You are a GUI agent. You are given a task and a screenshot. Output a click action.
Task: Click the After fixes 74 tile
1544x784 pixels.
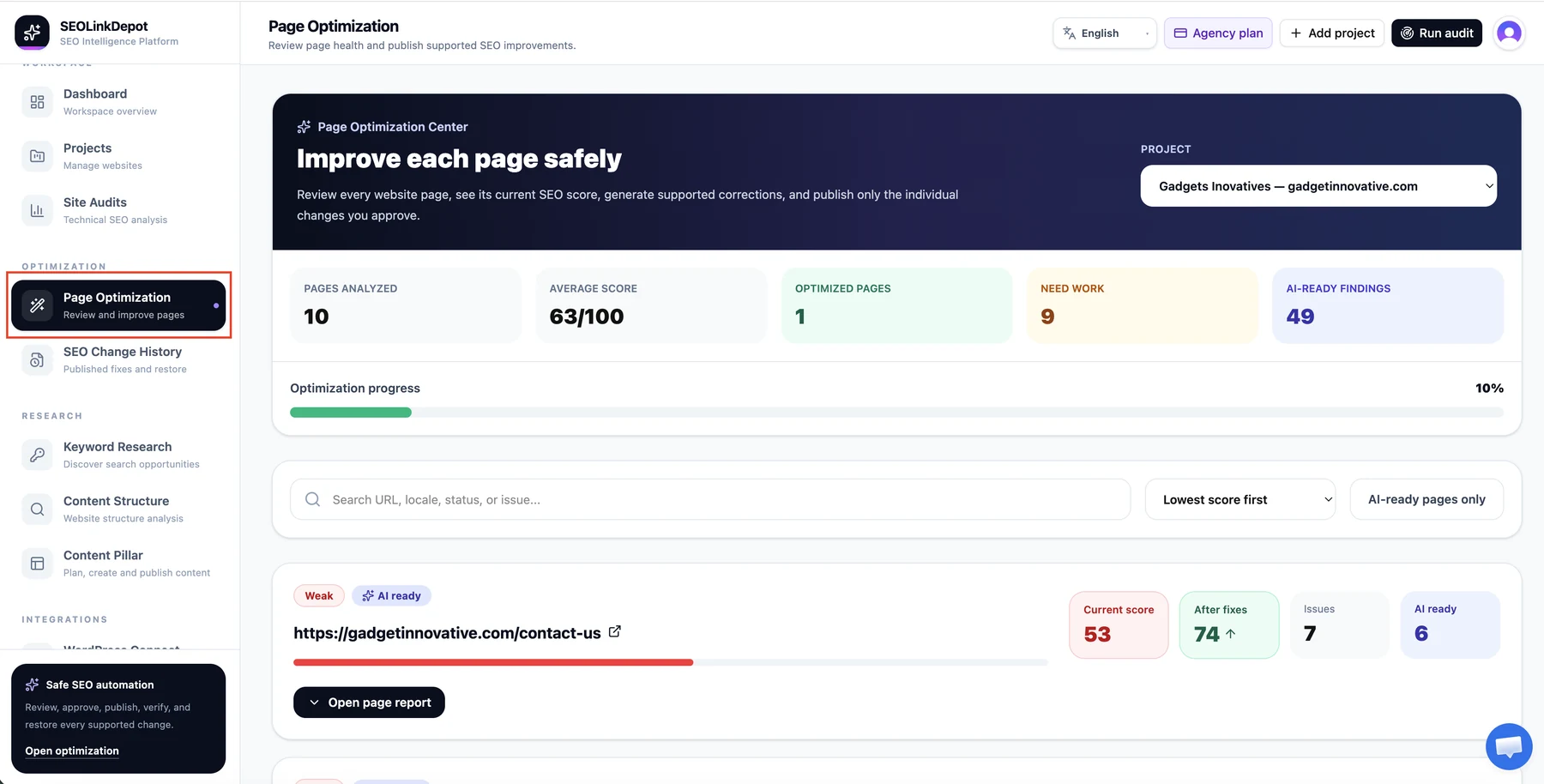[x=1229, y=624]
